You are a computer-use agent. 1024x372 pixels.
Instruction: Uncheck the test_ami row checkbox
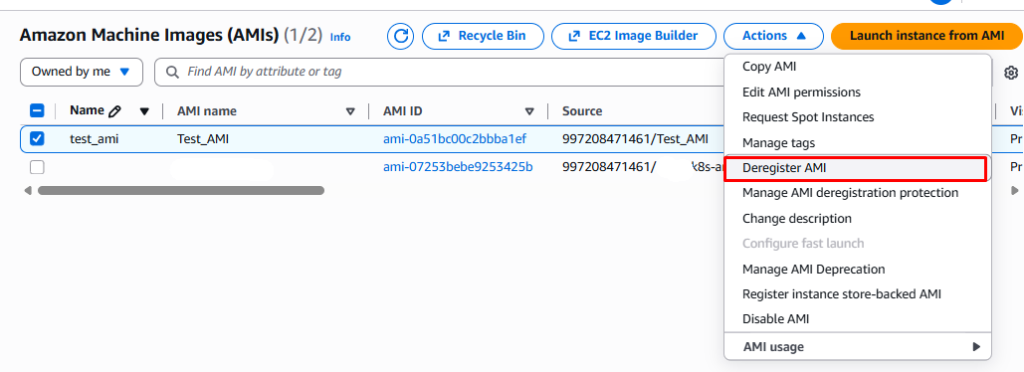coord(37,138)
